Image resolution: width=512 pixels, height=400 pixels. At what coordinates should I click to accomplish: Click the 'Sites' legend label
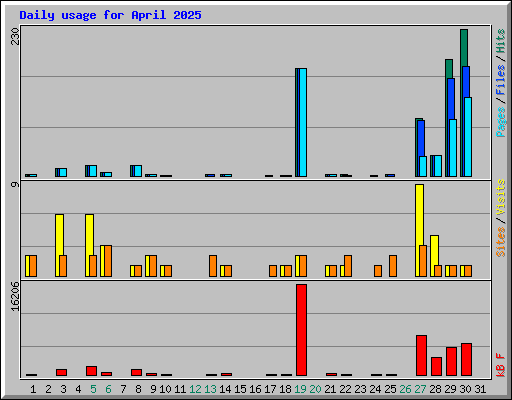tap(501, 242)
